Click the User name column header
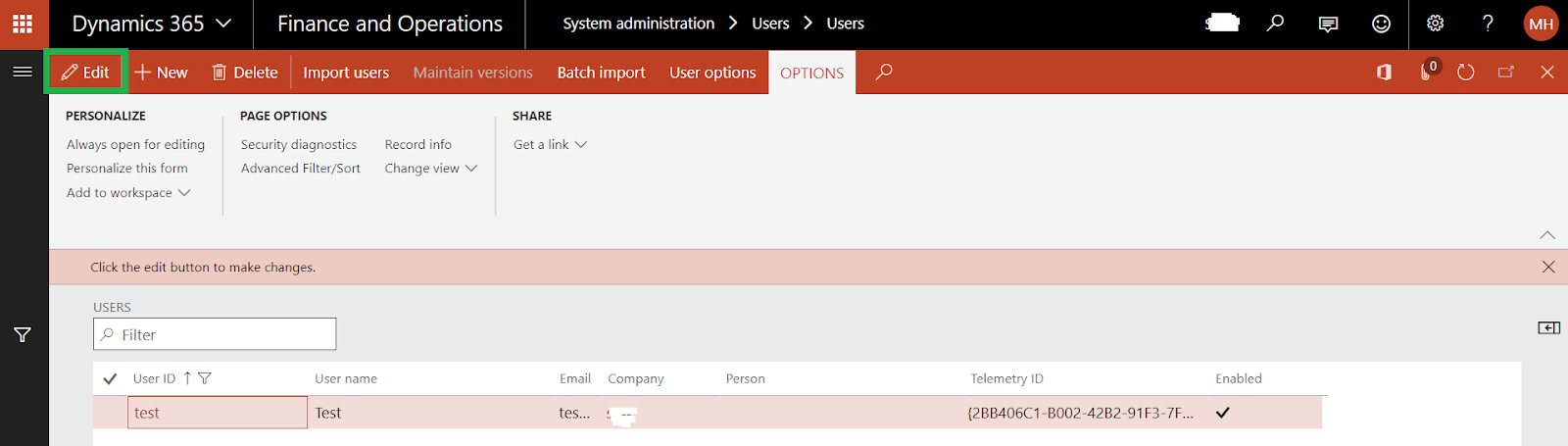This screenshot has height=446, width=1568. 346,378
